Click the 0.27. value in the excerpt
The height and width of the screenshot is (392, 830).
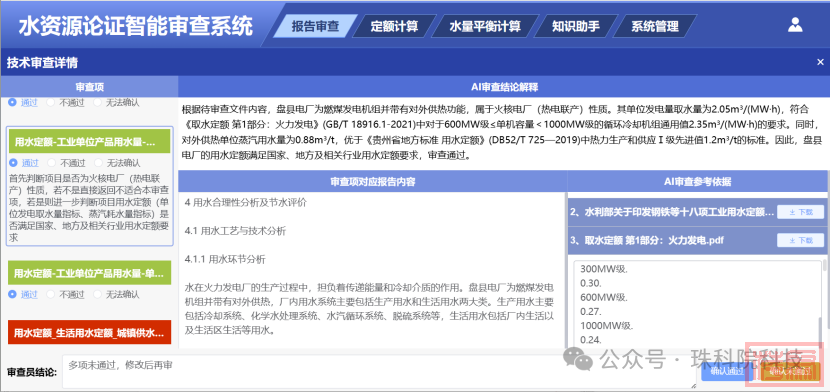tap(591, 311)
